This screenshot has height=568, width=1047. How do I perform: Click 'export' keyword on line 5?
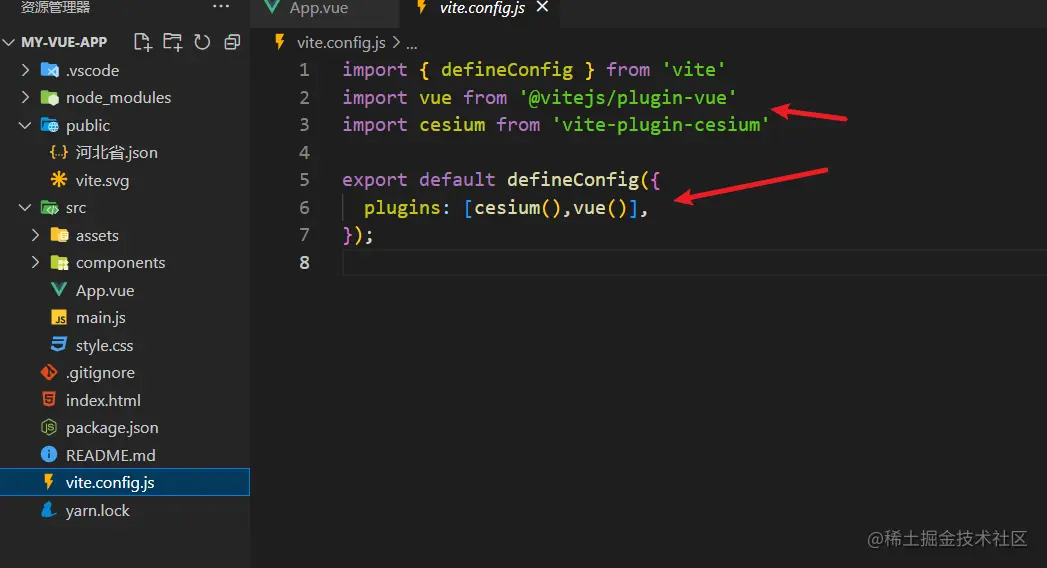point(375,180)
